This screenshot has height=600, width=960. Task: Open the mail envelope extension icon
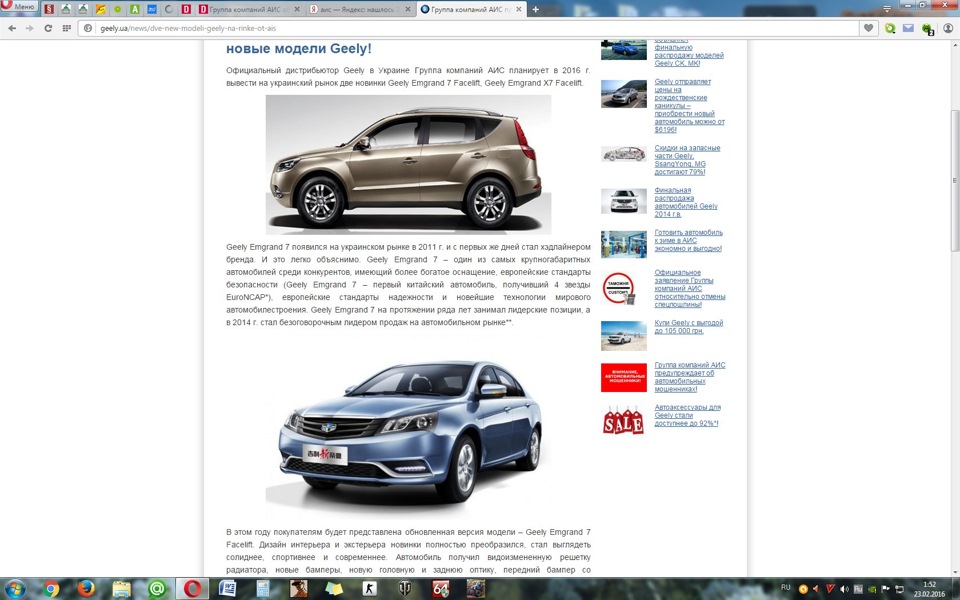908,28
